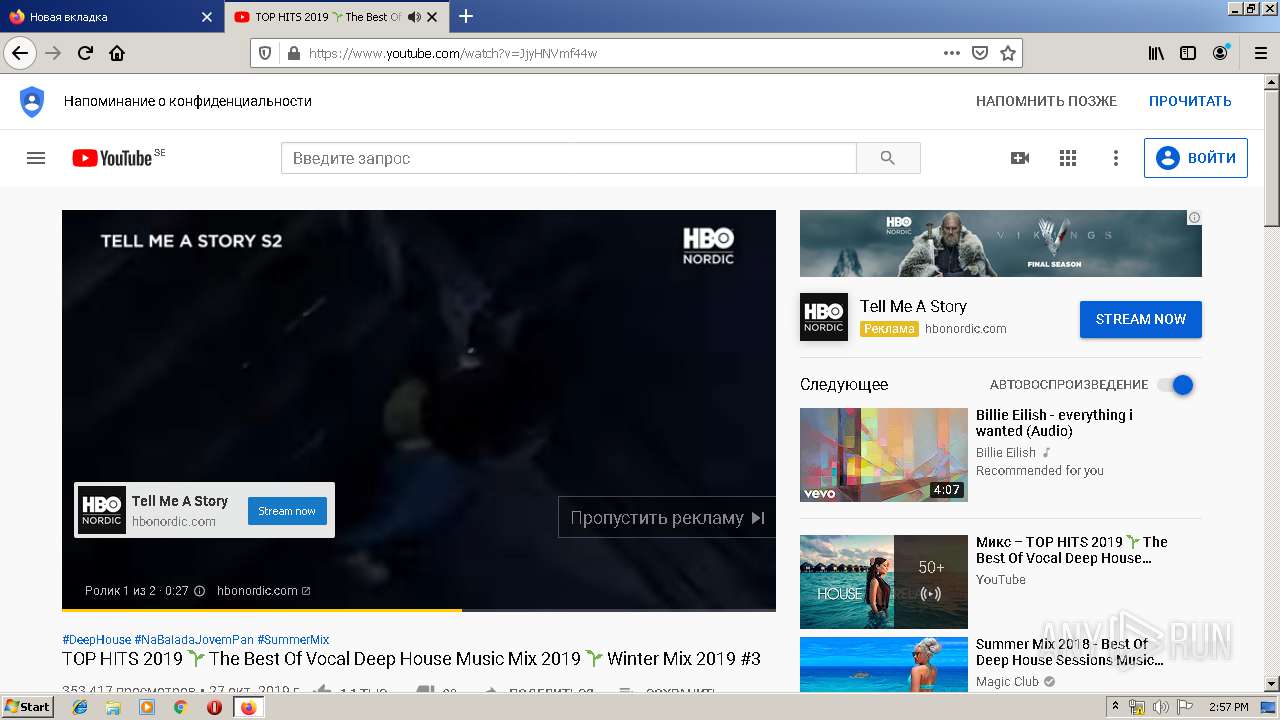The image size is (1280, 720).
Task: Click Пропустить рекламу skip ad button
Action: click(666, 517)
